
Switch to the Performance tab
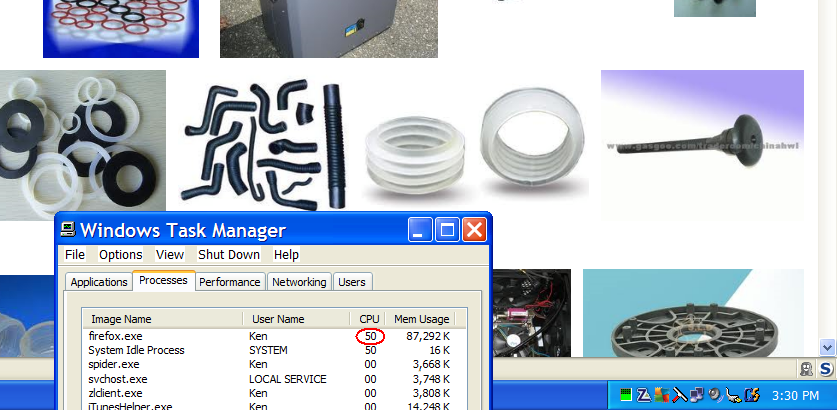230,282
